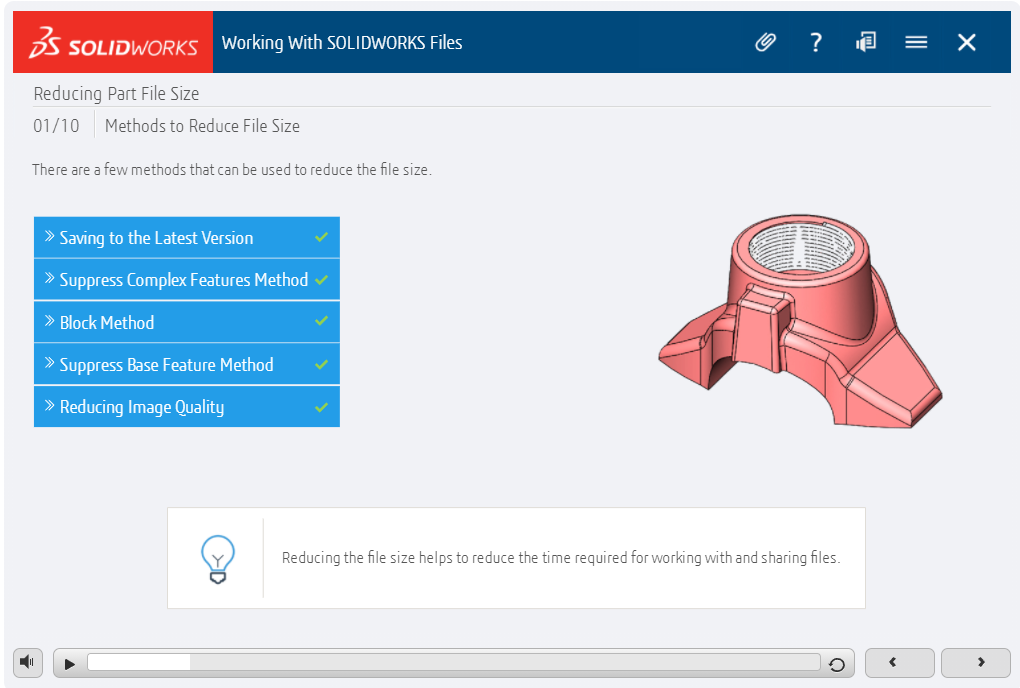
Task: Replay the slide with the reload icon
Action: click(x=837, y=664)
